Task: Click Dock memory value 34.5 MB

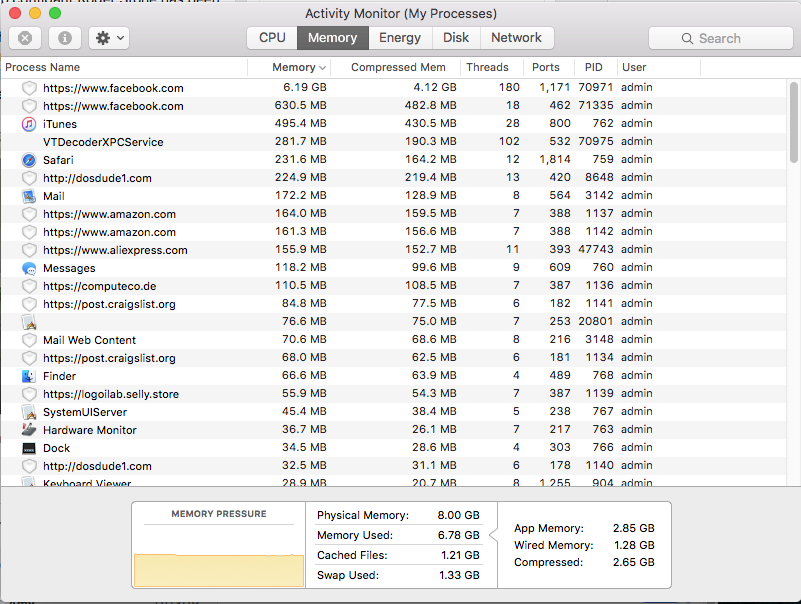Action: pos(304,447)
